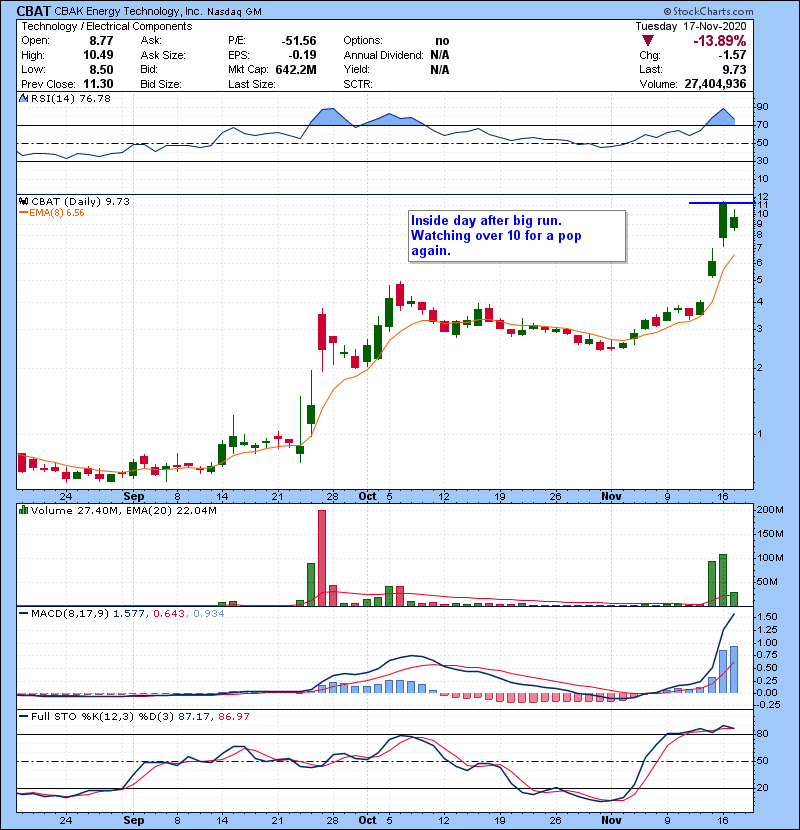Viewport: 800px width, 830px height.
Task: Select the Volume figure 27,404,936
Action: (x=715, y=84)
